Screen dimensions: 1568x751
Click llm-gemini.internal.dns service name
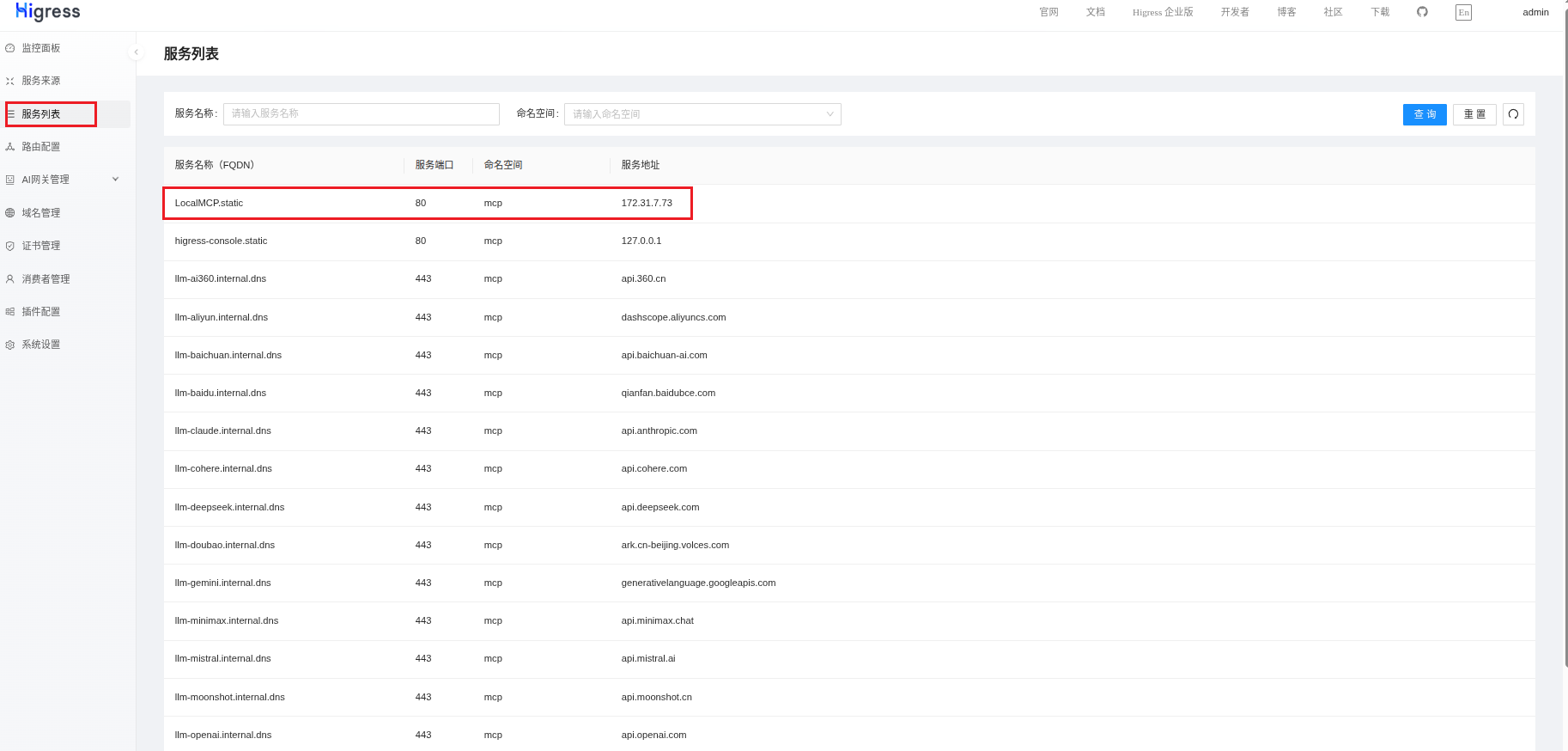tap(223, 583)
